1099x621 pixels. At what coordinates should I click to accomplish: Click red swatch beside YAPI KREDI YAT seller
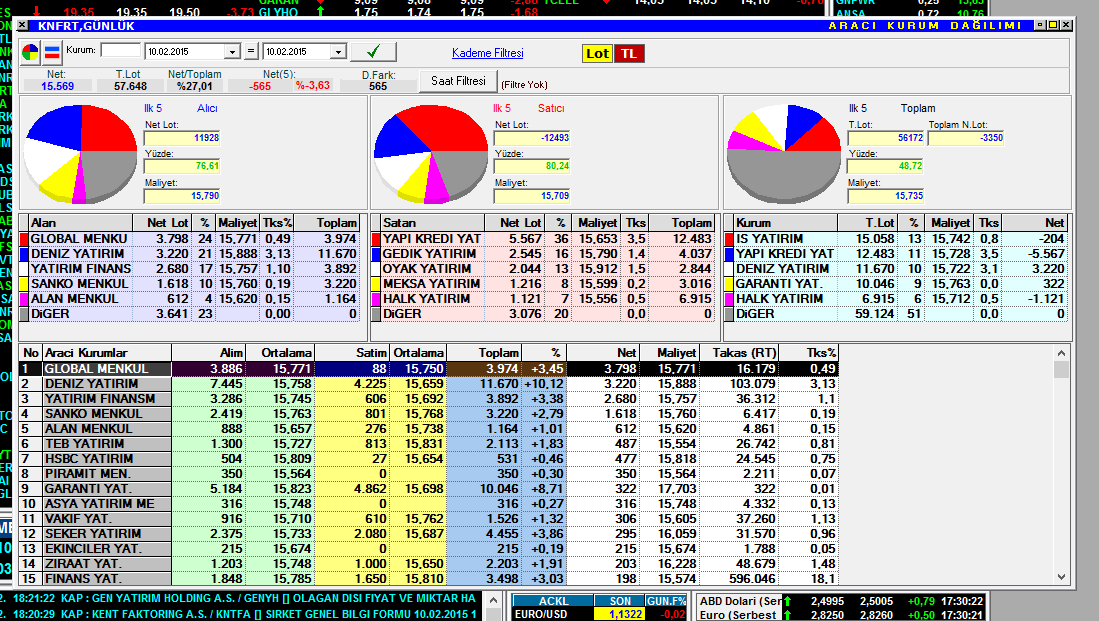click(x=376, y=240)
